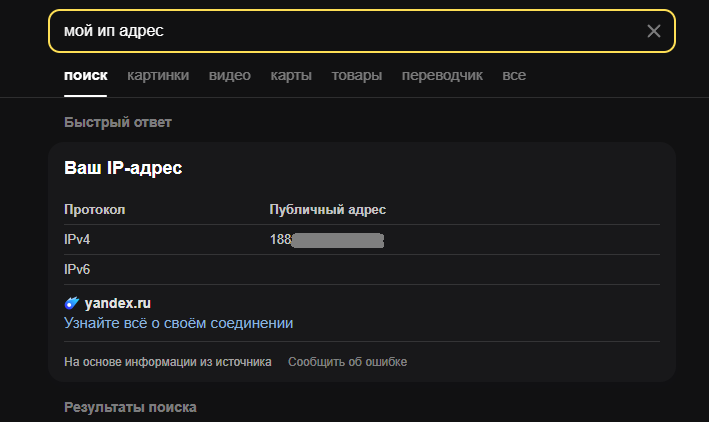
Task: Go to the 'карты' tab
Action: pos(291,75)
